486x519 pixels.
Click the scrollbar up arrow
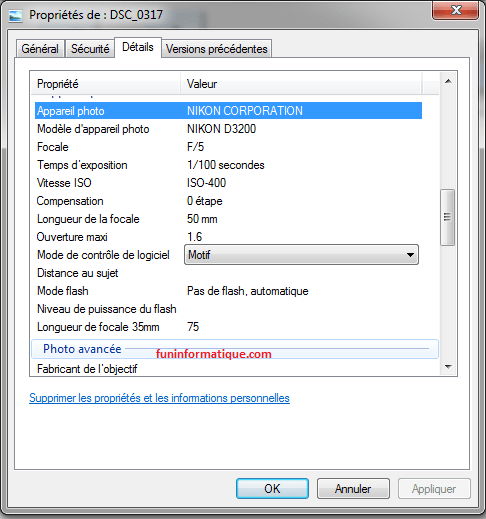448,81
